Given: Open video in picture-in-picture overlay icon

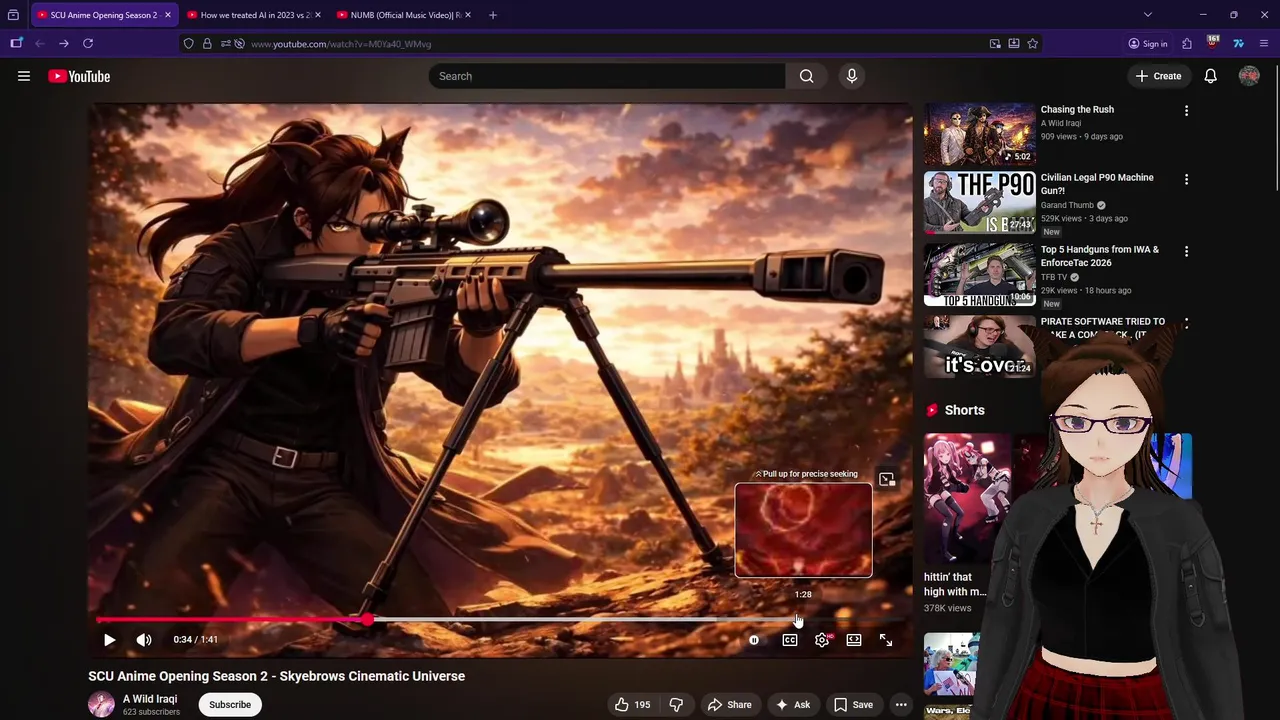Looking at the screenshot, I should [887, 480].
